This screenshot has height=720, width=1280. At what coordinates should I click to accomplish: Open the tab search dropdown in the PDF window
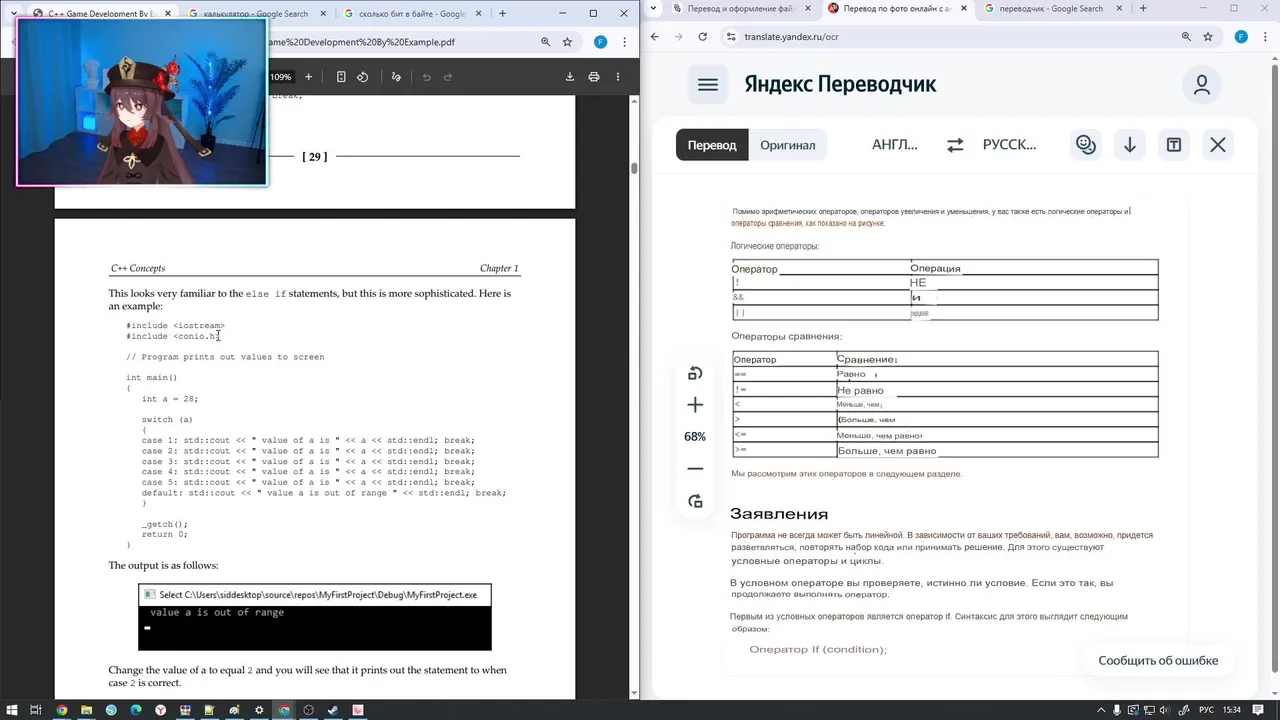click(x=13, y=14)
